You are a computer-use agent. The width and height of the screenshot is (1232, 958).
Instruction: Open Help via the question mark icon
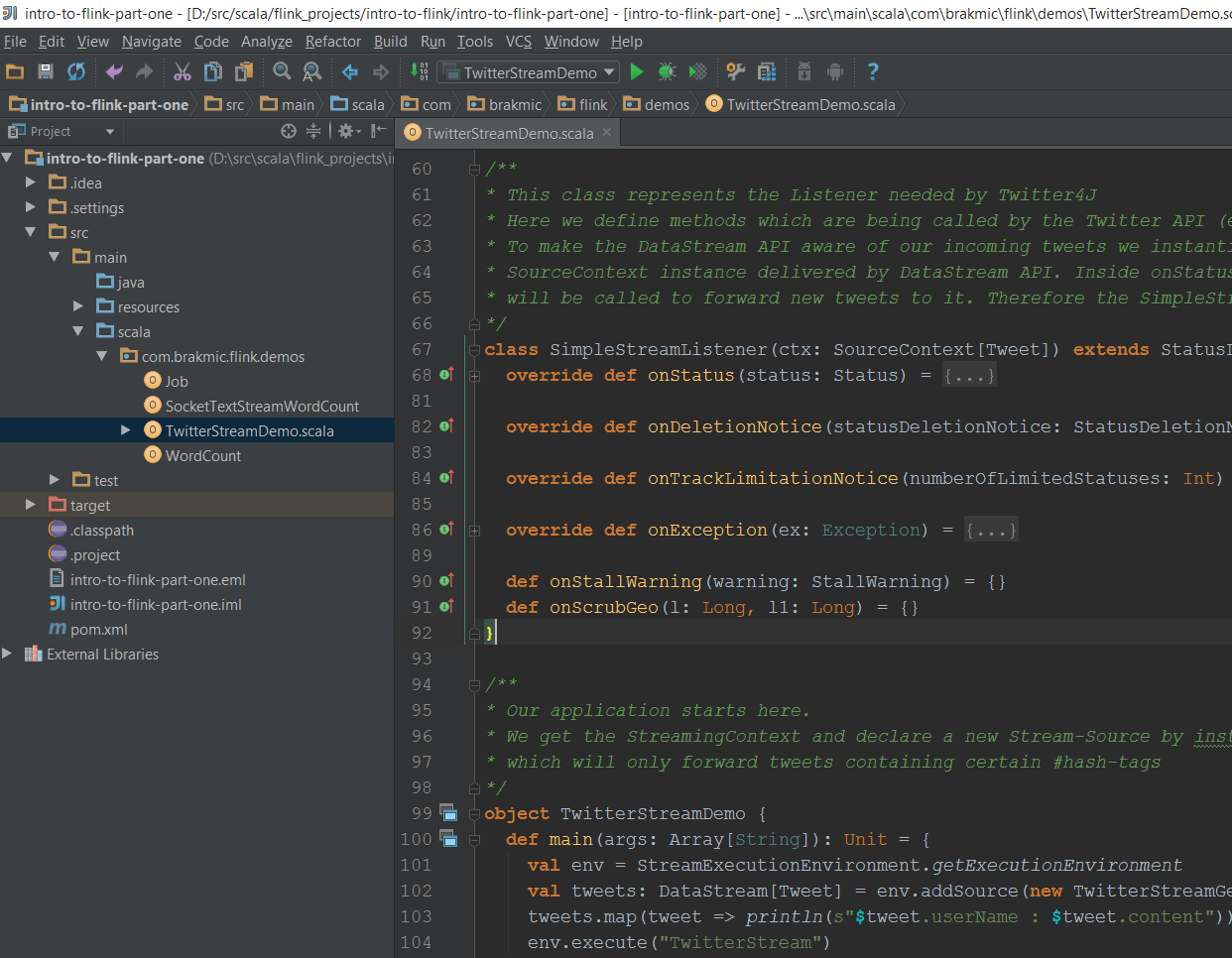tap(873, 71)
